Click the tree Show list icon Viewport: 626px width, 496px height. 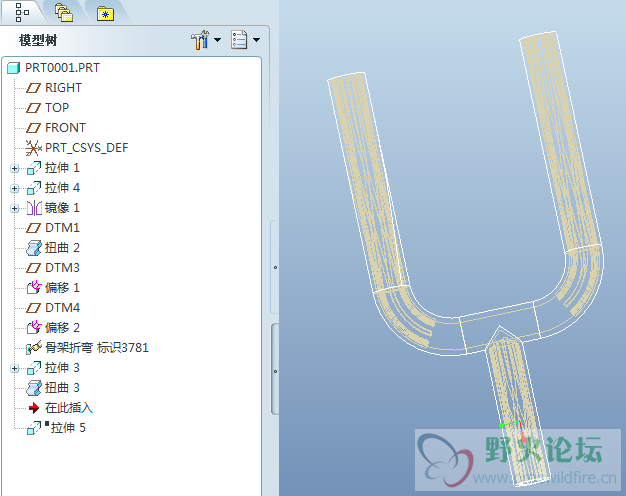coord(239,40)
